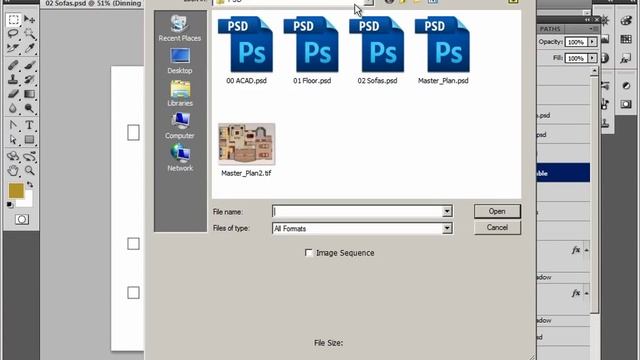This screenshot has width=640, height=360.
Task: Open Computer in dialog sidebar
Action: [x=180, y=126]
